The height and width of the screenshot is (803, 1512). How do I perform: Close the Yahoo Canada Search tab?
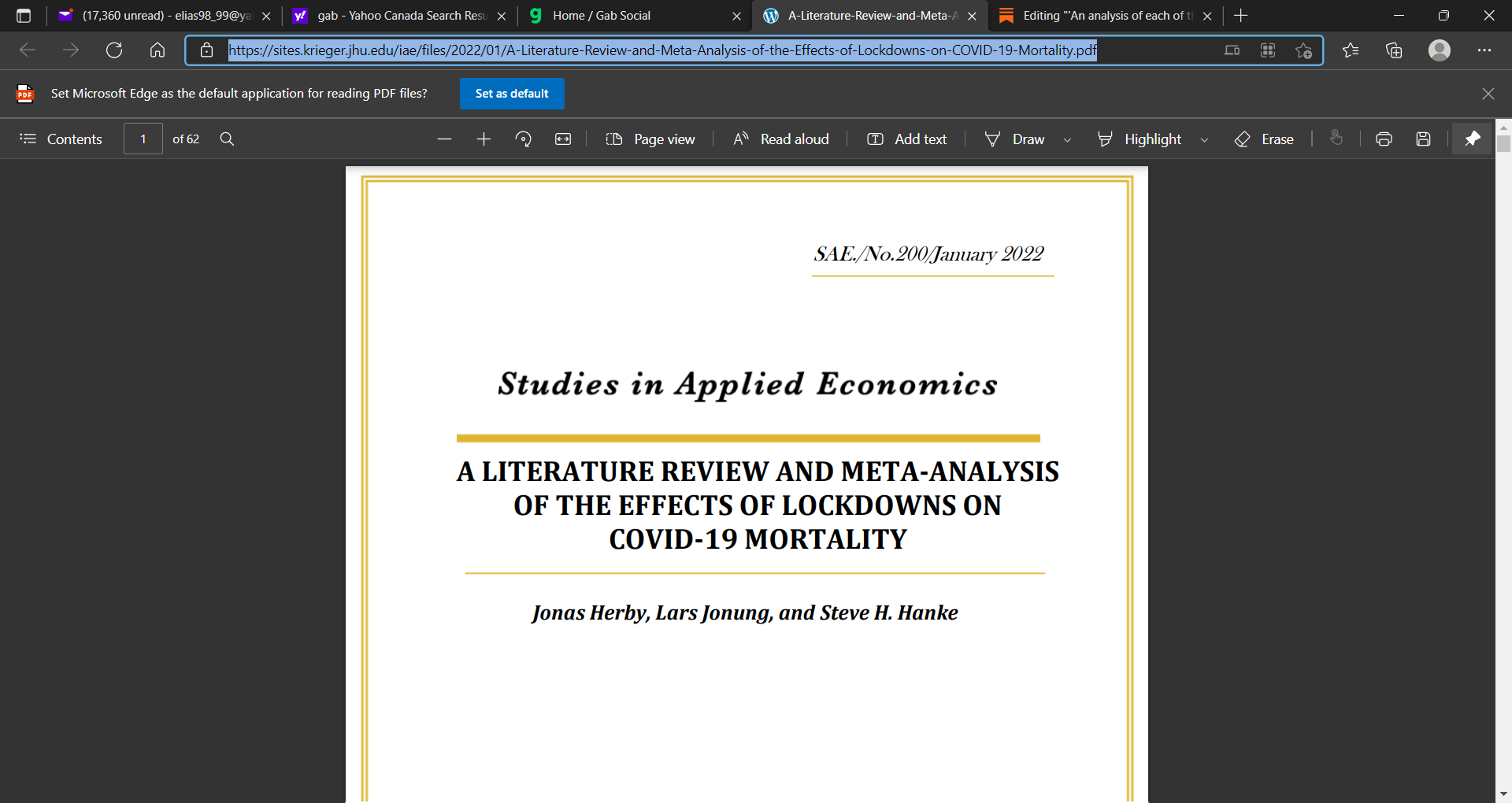tap(502, 16)
